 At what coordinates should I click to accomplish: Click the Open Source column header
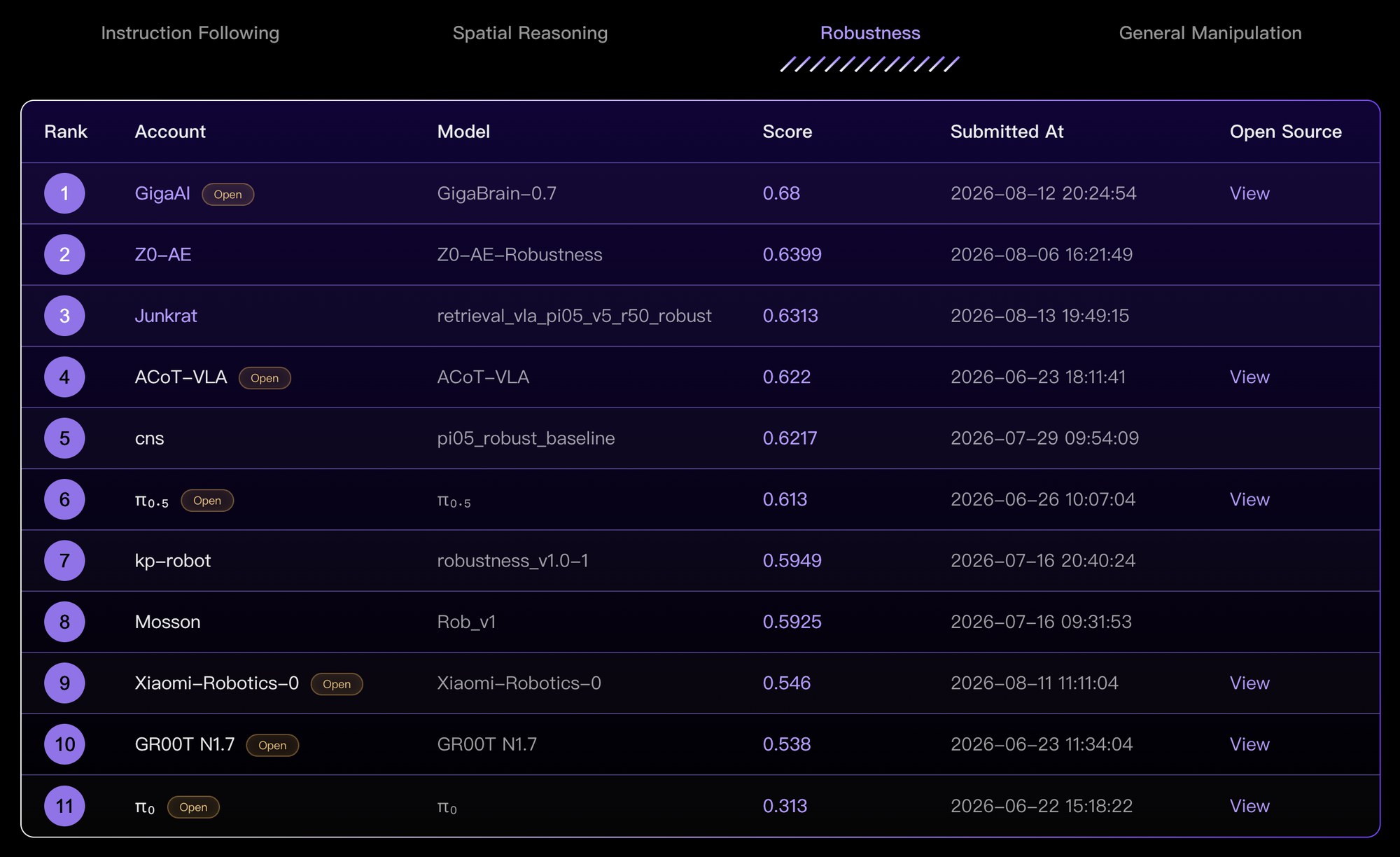point(1286,132)
